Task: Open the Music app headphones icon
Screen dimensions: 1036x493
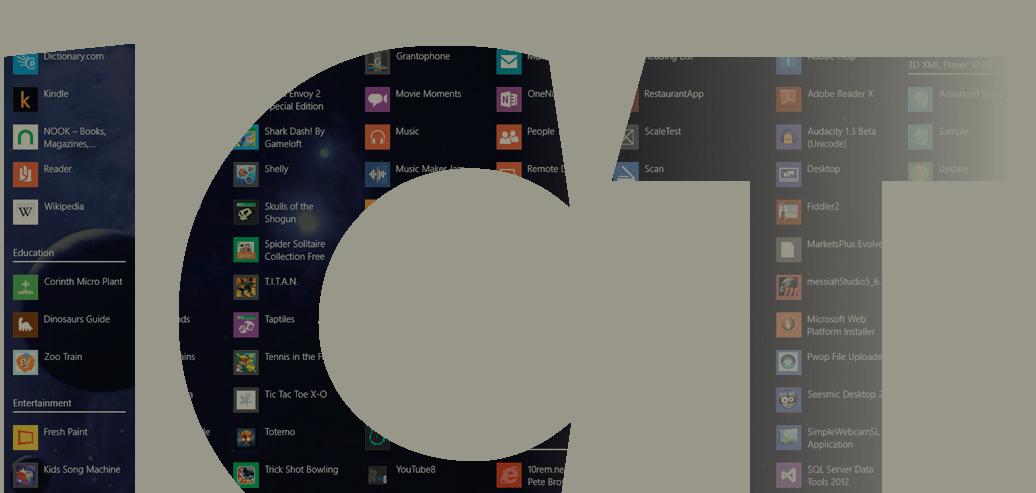Action: [377, 137]
